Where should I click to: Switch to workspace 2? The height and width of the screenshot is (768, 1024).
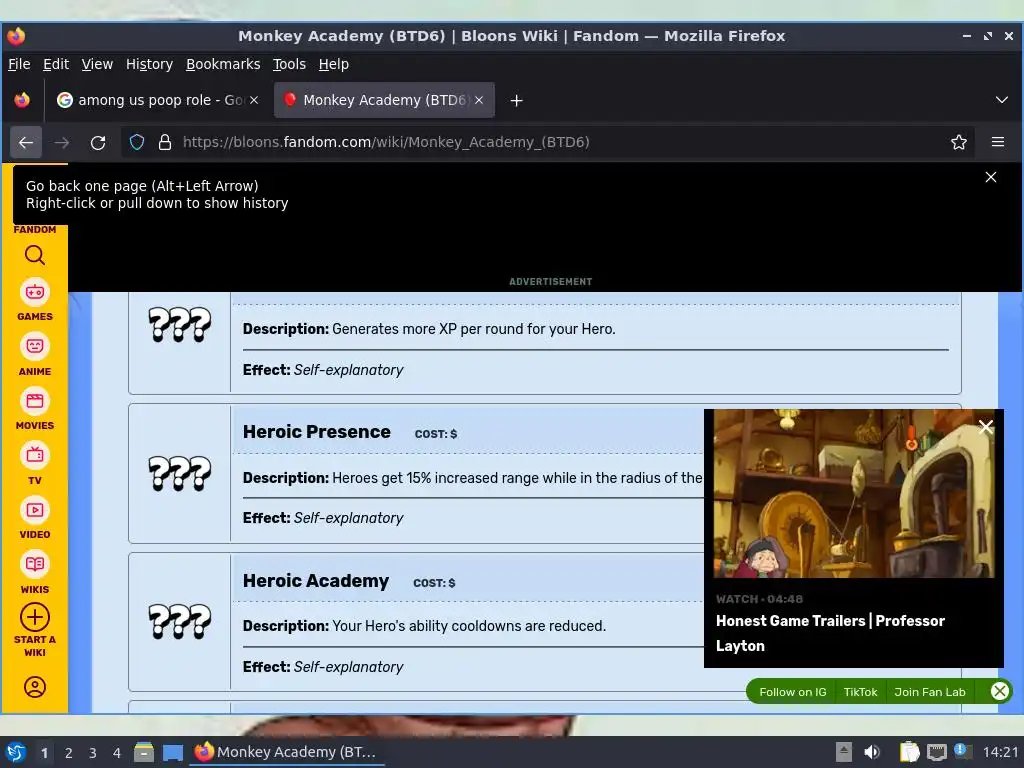69,753
